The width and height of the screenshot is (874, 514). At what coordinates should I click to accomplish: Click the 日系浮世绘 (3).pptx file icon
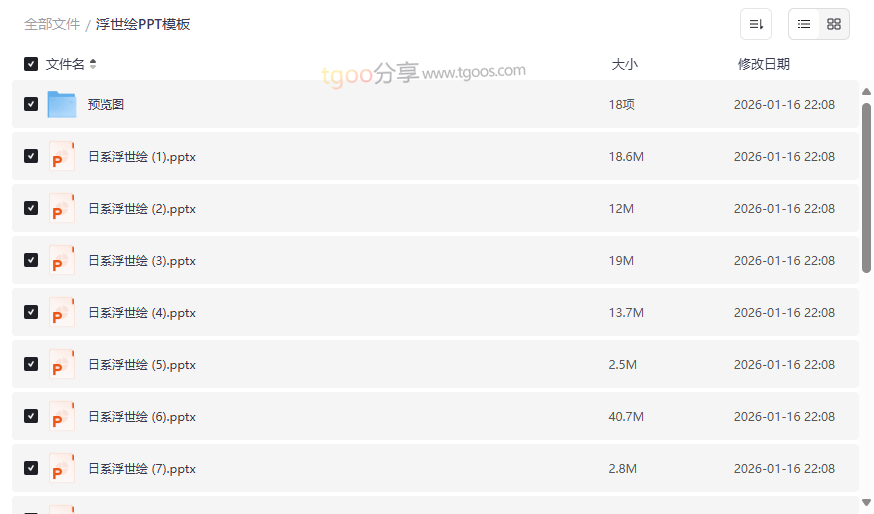point(62,260)
